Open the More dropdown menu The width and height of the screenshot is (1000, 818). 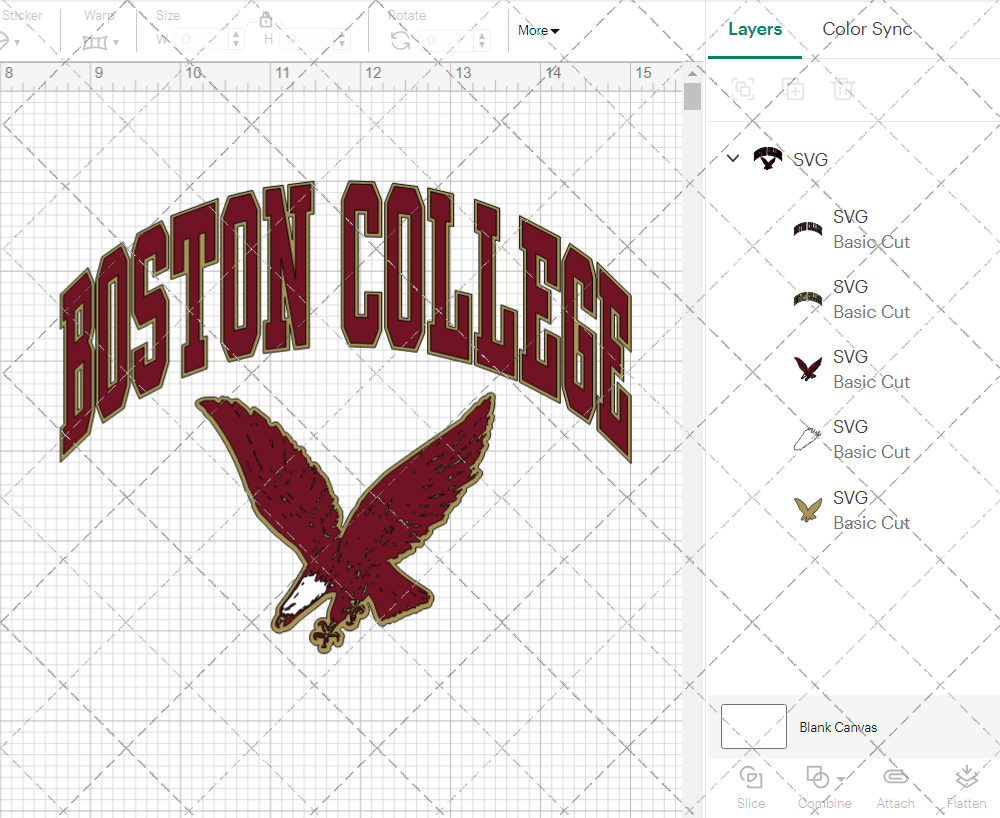point(538,30)
